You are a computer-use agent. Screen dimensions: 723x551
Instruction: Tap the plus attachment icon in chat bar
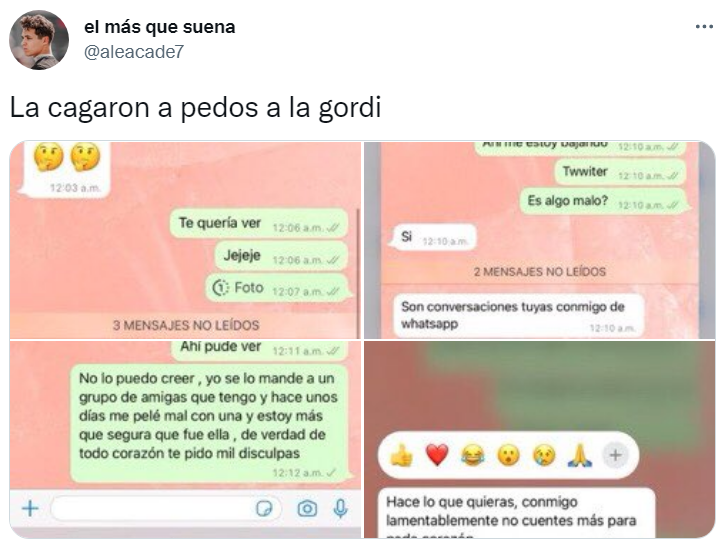[30, 508]
